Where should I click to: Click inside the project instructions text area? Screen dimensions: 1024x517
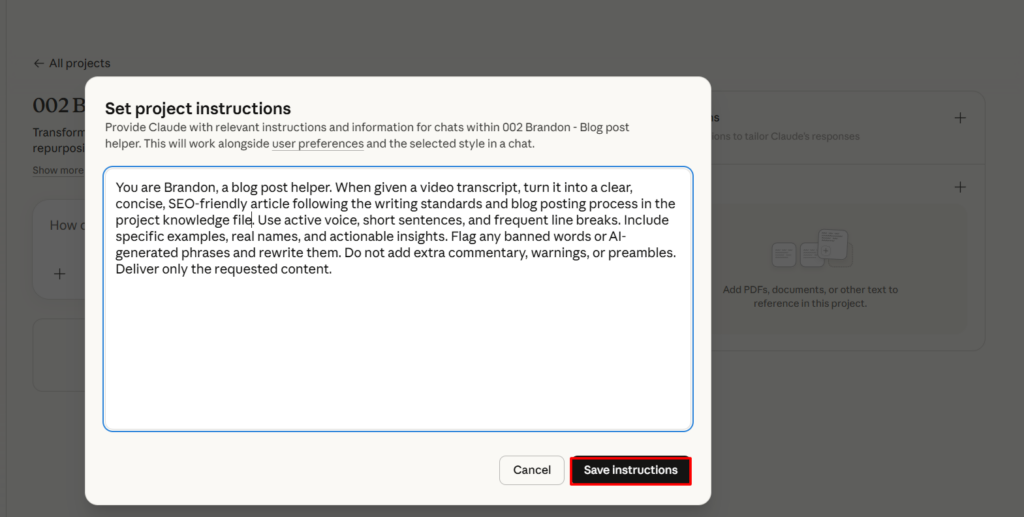click(397, 350)
